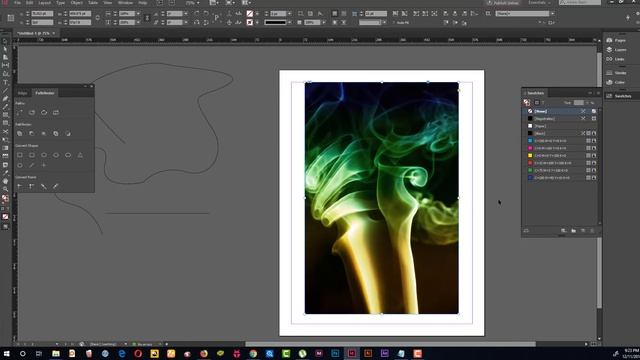The image size is (640, 360).
Task: Open the Stroke panel
Action: pyautogui.click(x=617, y=72)
